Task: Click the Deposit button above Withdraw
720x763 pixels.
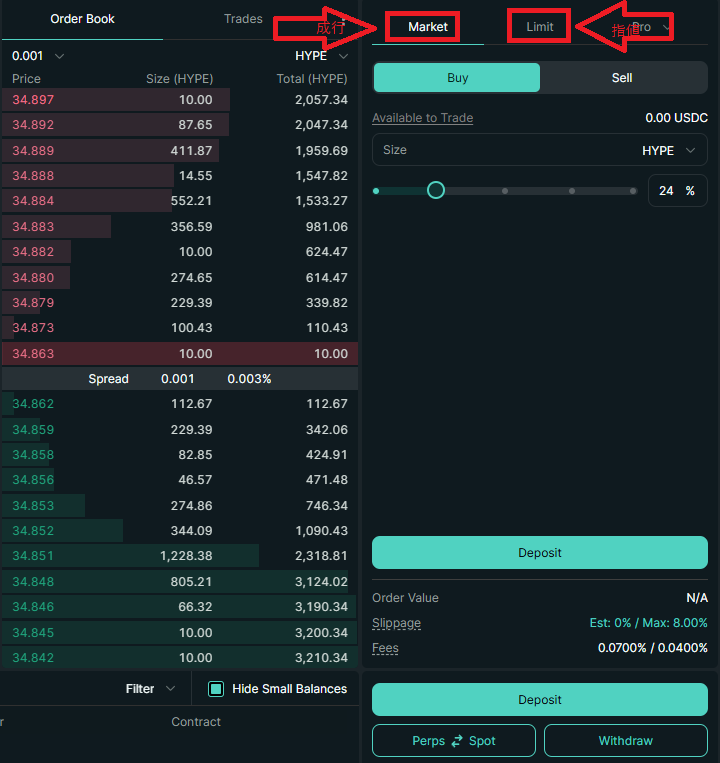Action: click(540, 700)
